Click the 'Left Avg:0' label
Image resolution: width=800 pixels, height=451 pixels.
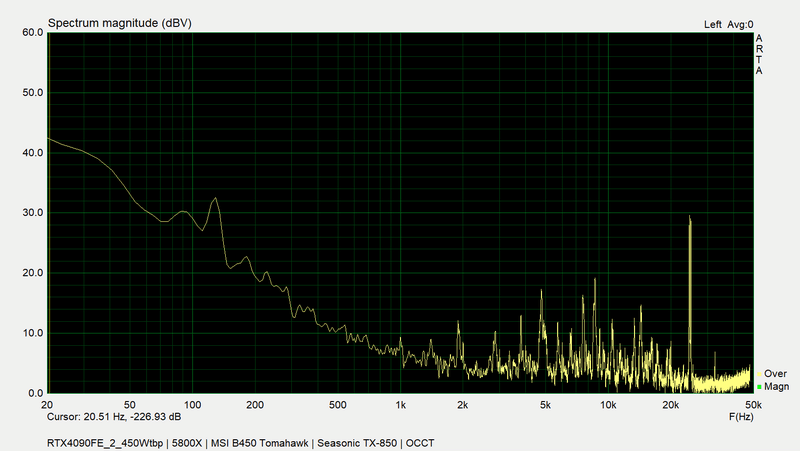tap(728, 24)
